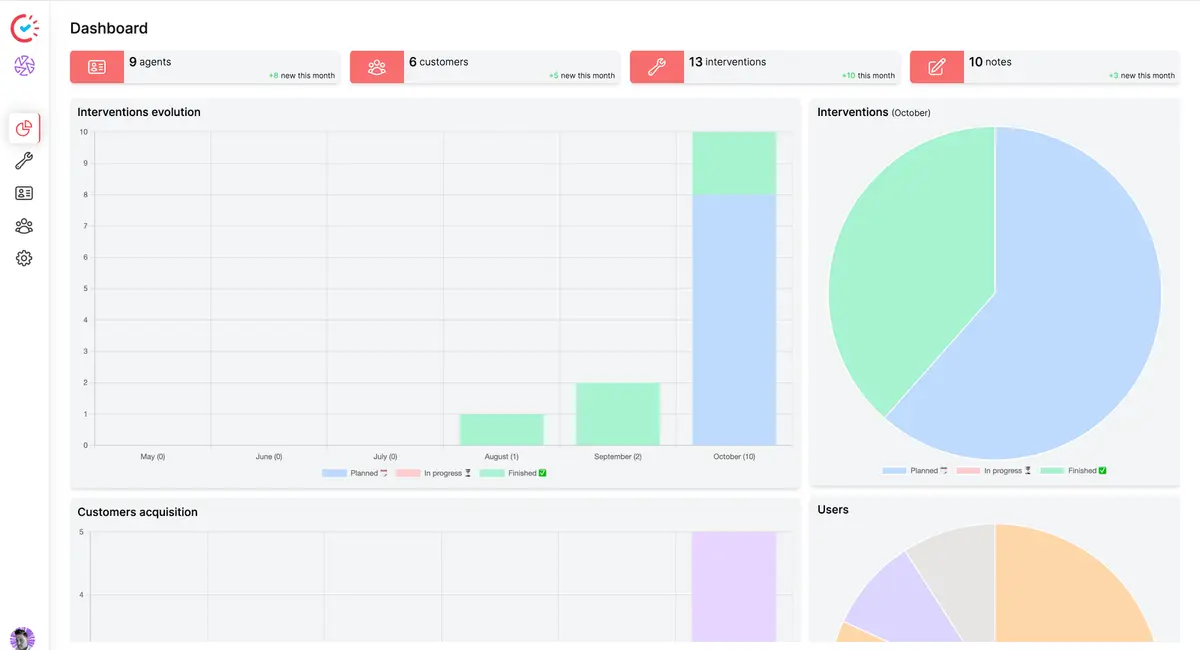Screen dimensions: 1200x650
Task: Click the '+8 new this month' text
Action: 301,76
